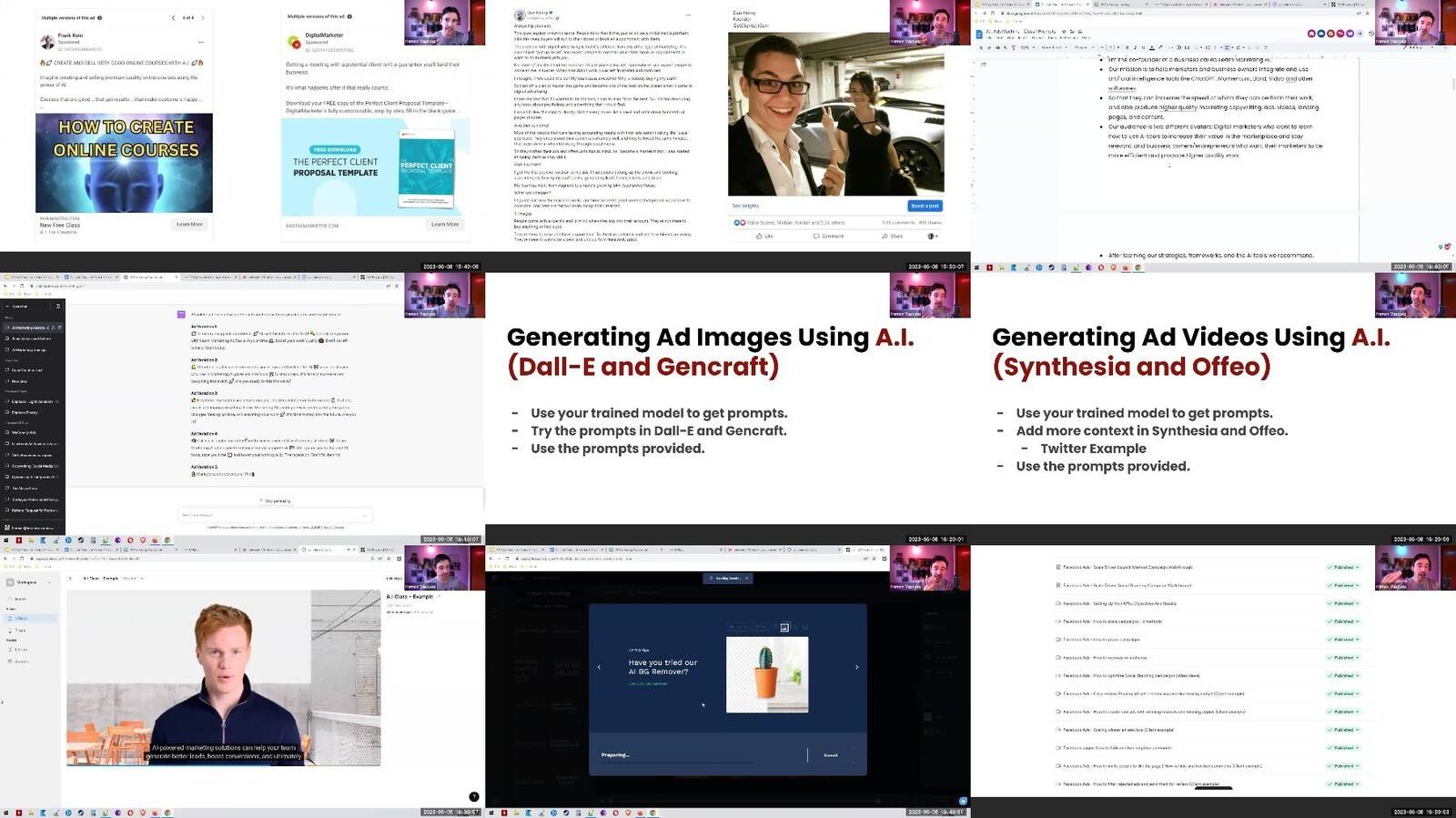Click info icon beside Frank Kern 'Multiple versions'
The width and height of the screenshot is (1456, 818).
[x=100, y=17]
